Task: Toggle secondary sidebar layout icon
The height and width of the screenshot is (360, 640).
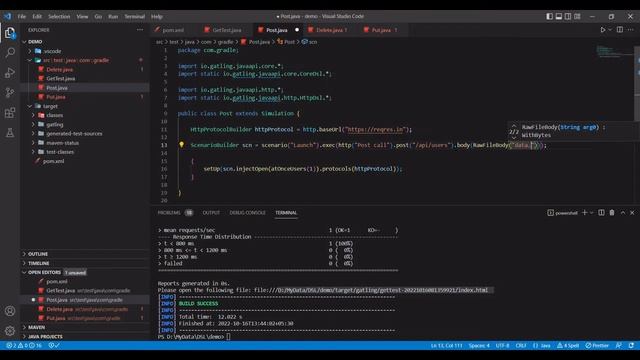Action: (568, 16)
